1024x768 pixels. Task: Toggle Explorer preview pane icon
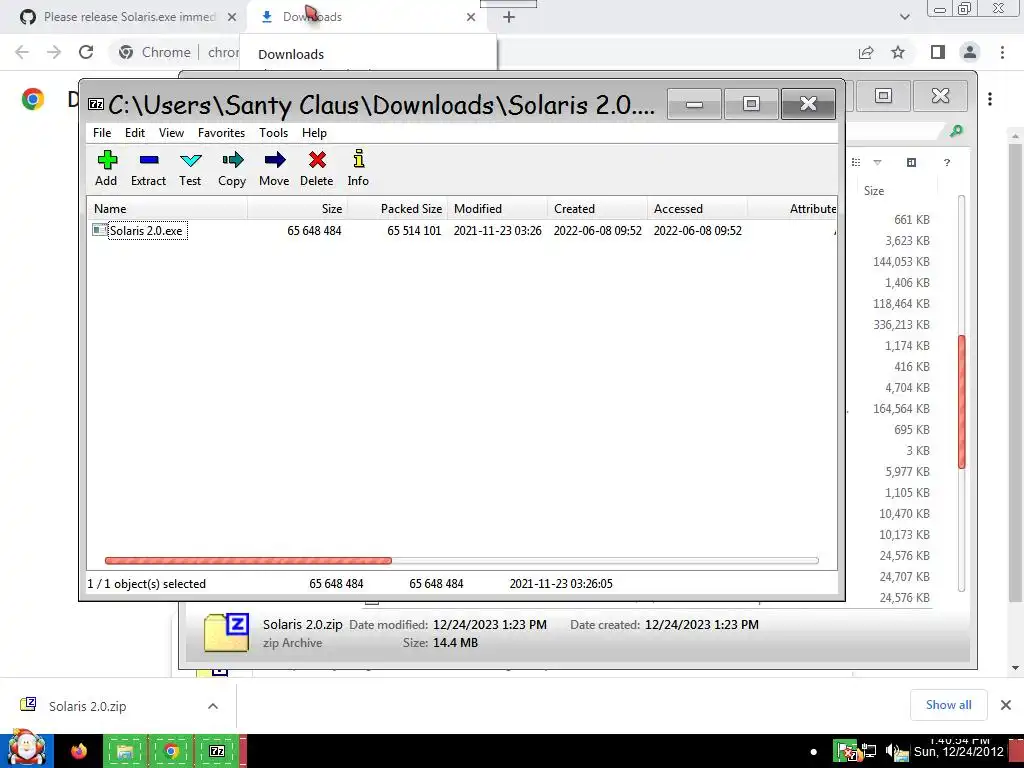pos(912,163)
